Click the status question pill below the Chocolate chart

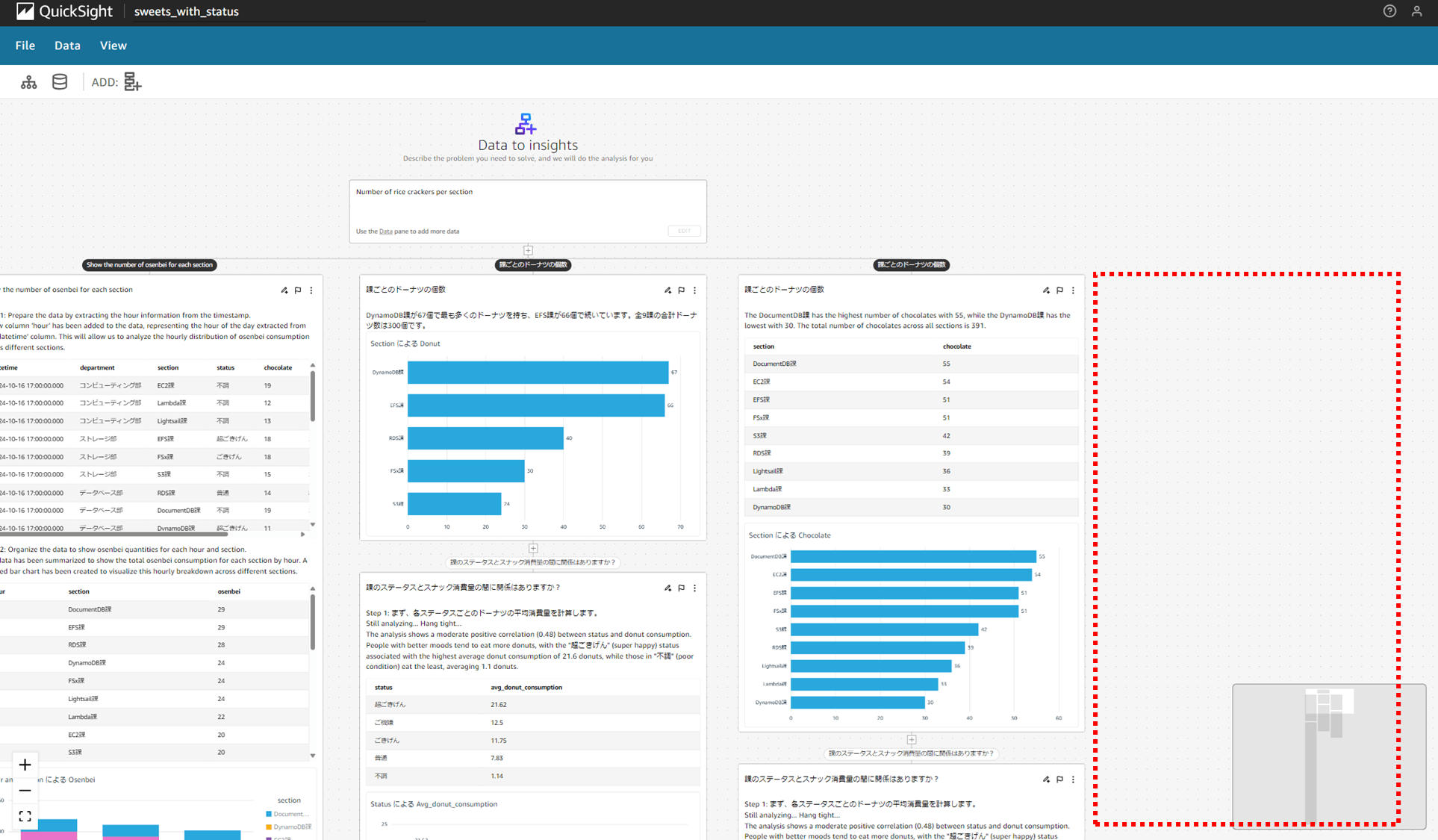(912, 753)
